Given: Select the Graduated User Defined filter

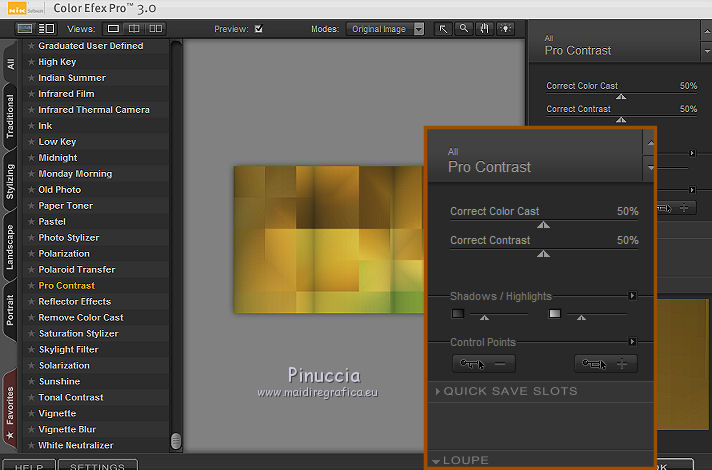Looking at the screenshot, I should pos(91,46).
